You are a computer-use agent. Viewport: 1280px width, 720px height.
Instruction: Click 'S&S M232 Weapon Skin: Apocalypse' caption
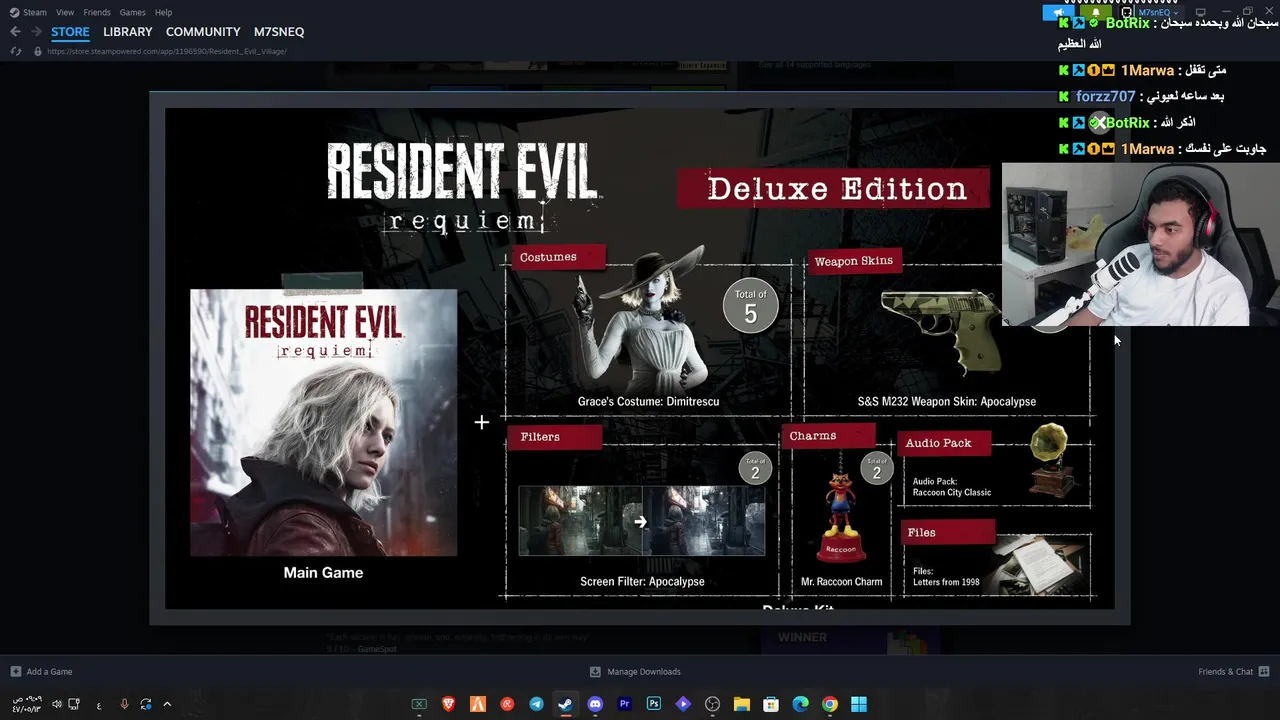click(x=946, y=401)
